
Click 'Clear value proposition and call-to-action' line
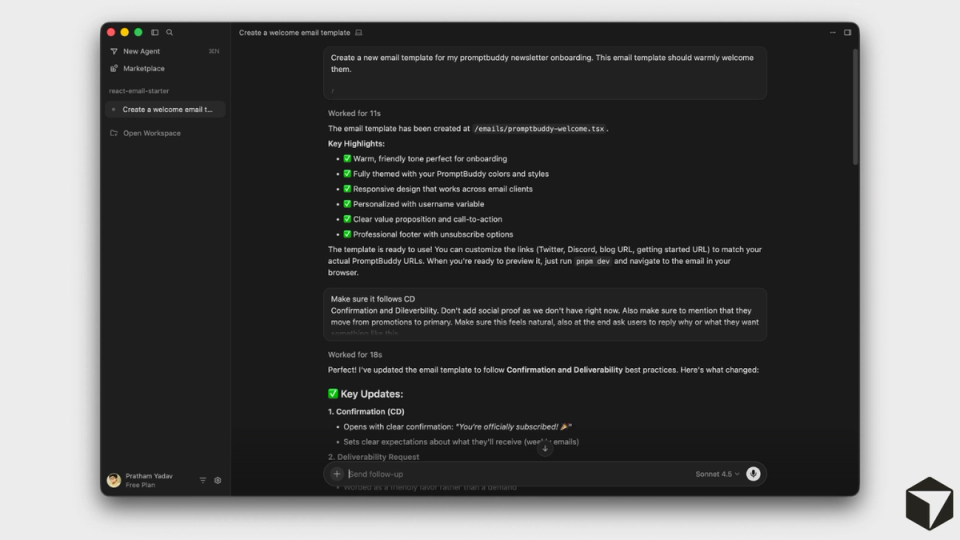coord(427,219)
